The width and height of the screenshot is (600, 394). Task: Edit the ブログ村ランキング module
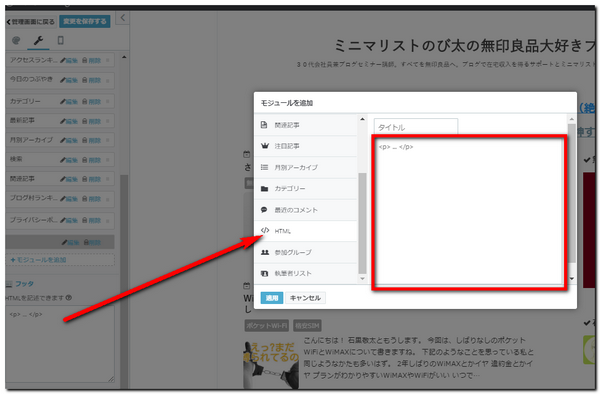coord(69,199)
